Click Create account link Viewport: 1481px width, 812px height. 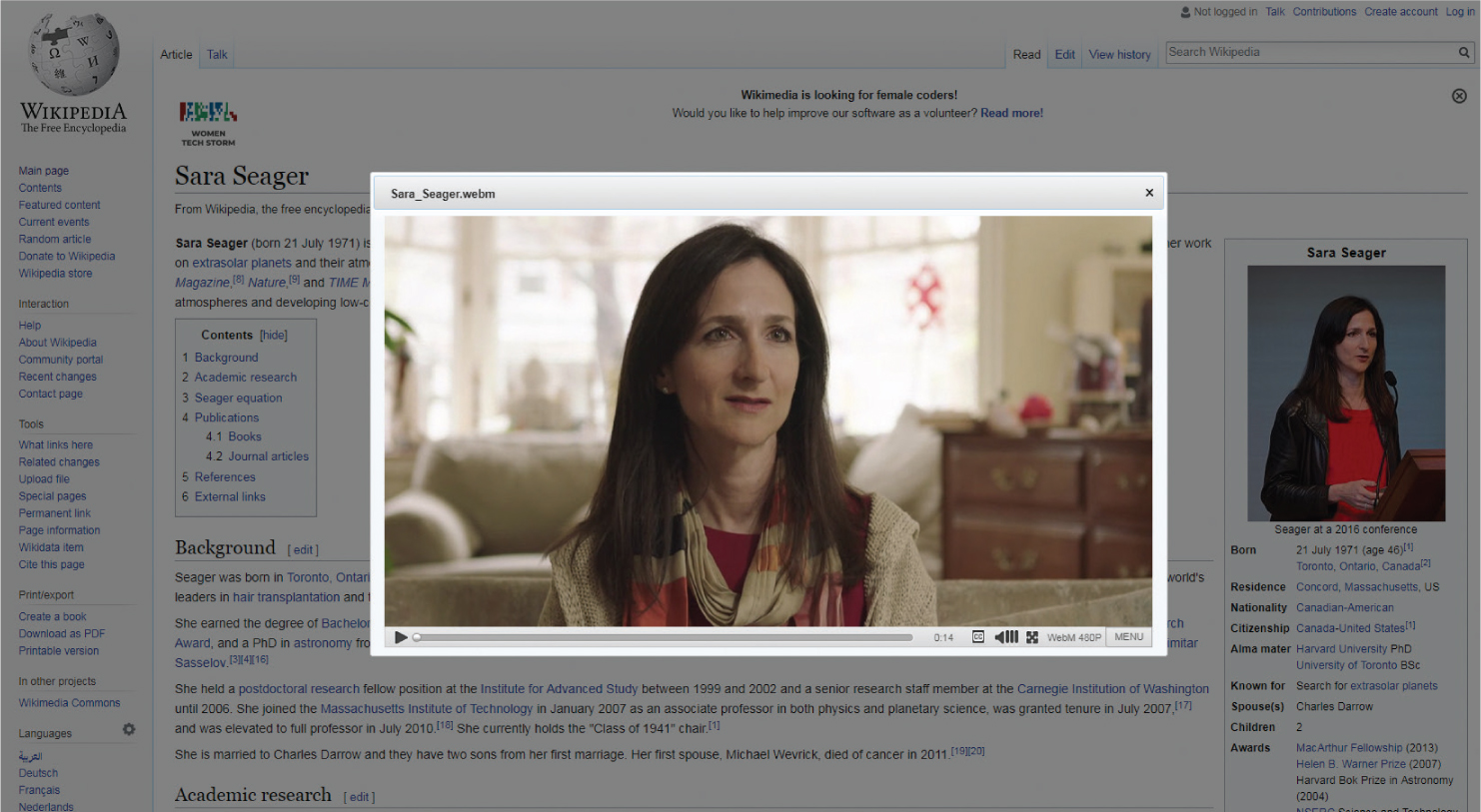point(1401,12)
